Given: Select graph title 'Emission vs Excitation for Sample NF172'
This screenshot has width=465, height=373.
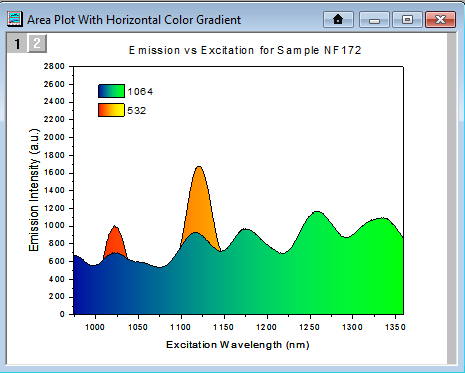Looking at the screenshot, I should (245, 50).
